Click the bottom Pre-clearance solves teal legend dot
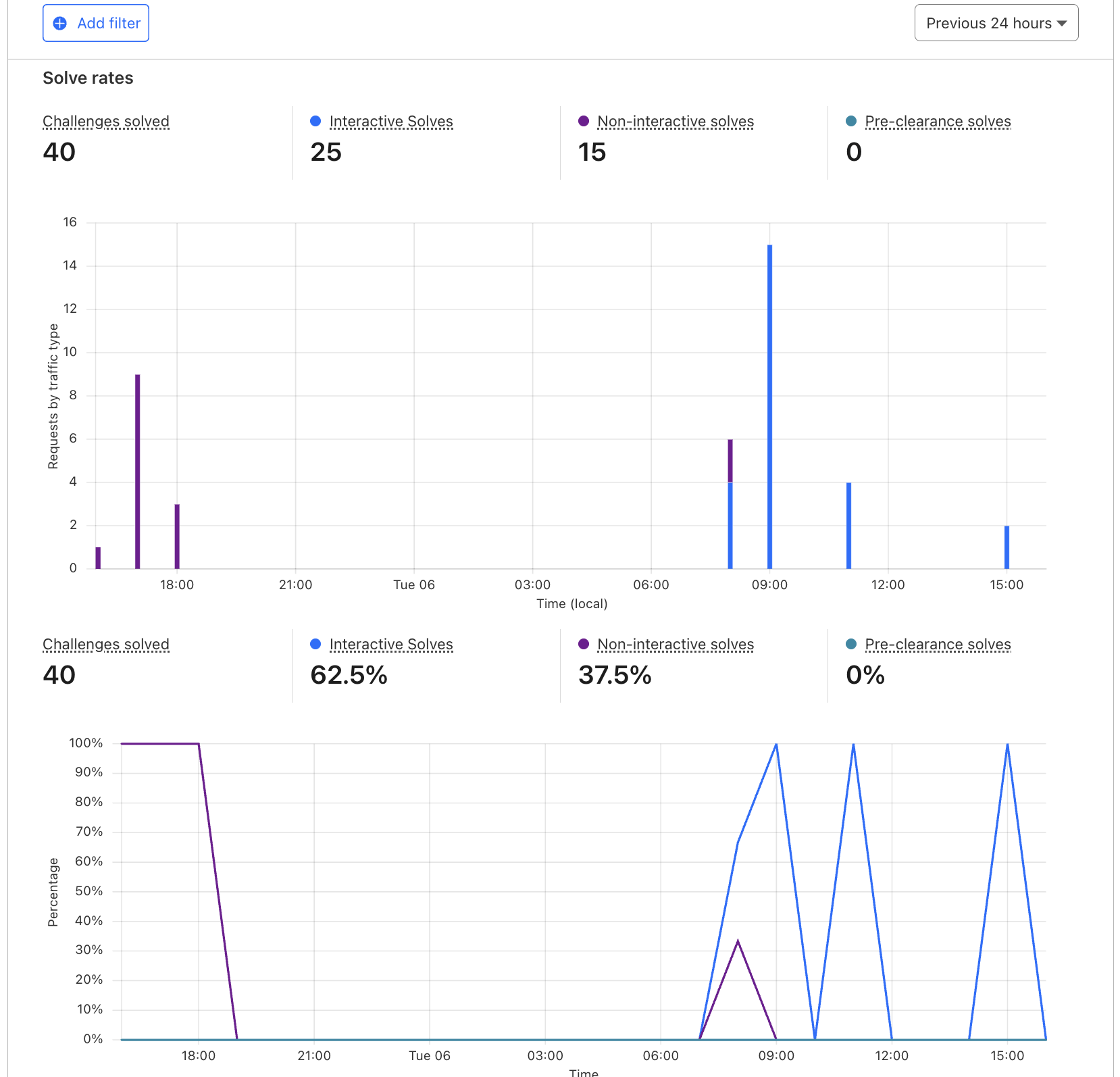1120x1077 pixels. [851, 644]
